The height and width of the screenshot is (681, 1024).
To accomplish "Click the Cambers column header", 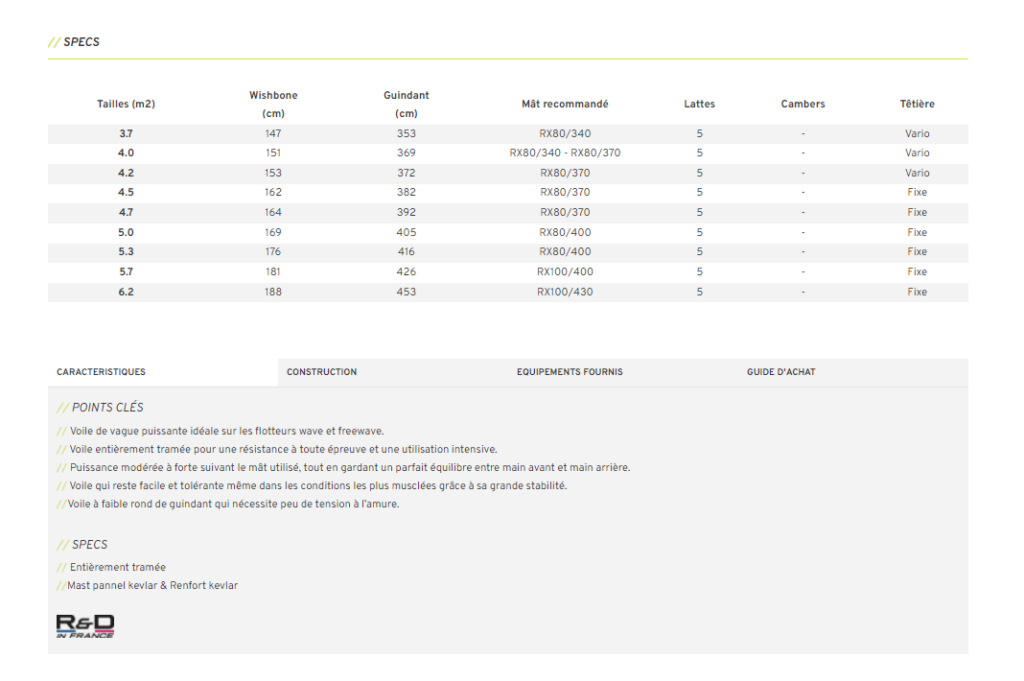I will (x=803, y=104).
